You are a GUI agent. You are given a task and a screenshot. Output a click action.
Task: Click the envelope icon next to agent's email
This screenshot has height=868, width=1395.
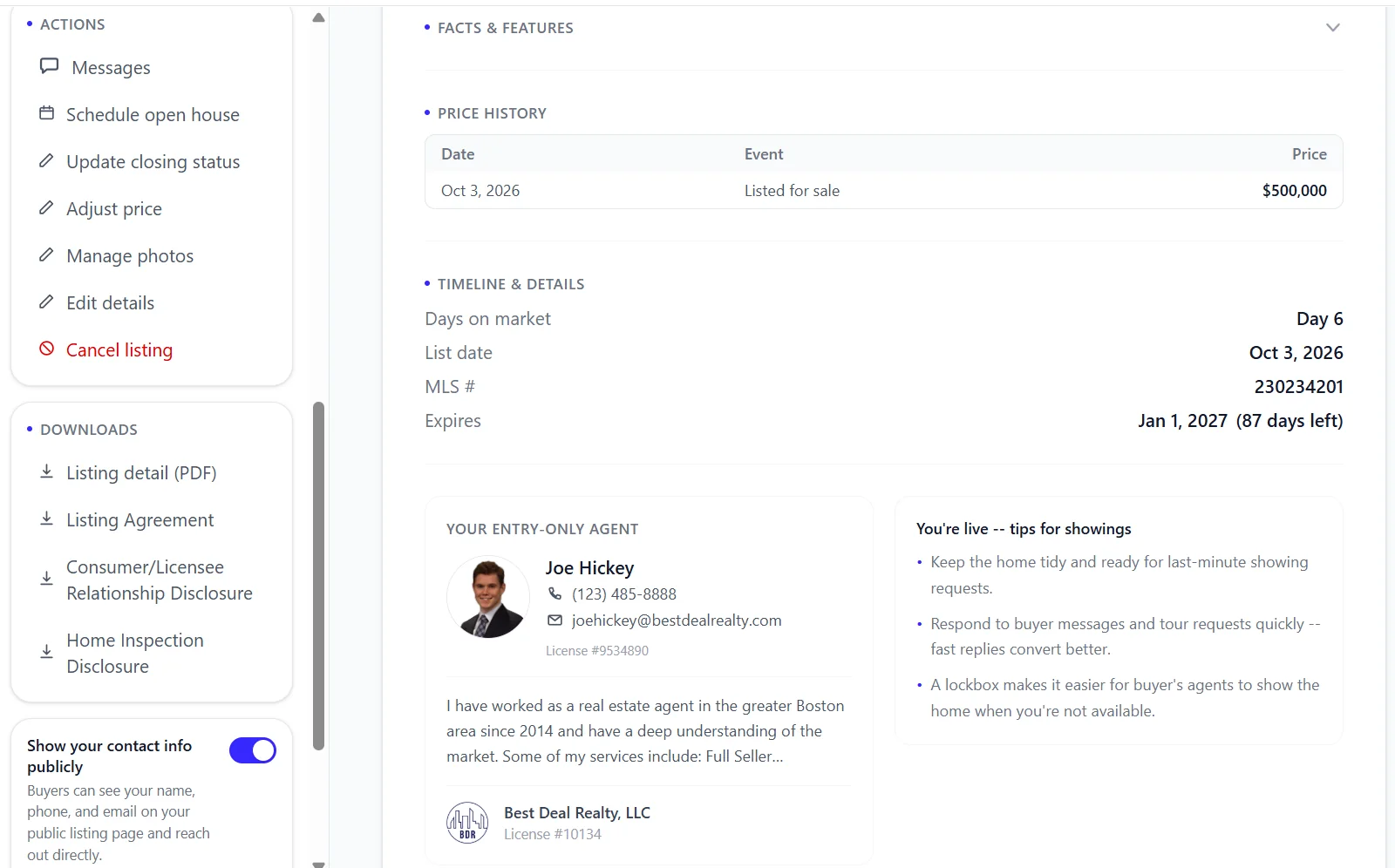555,620
